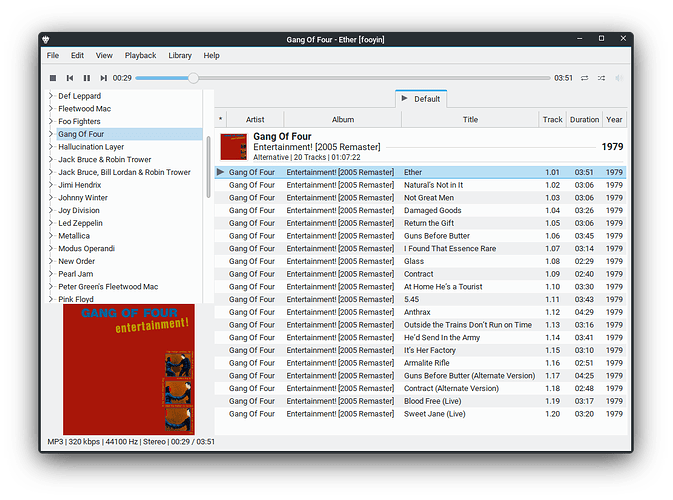The height and width of the screenshot is (500, 673).
Task: Open the Help menu
Action: [x=211, y=55]
